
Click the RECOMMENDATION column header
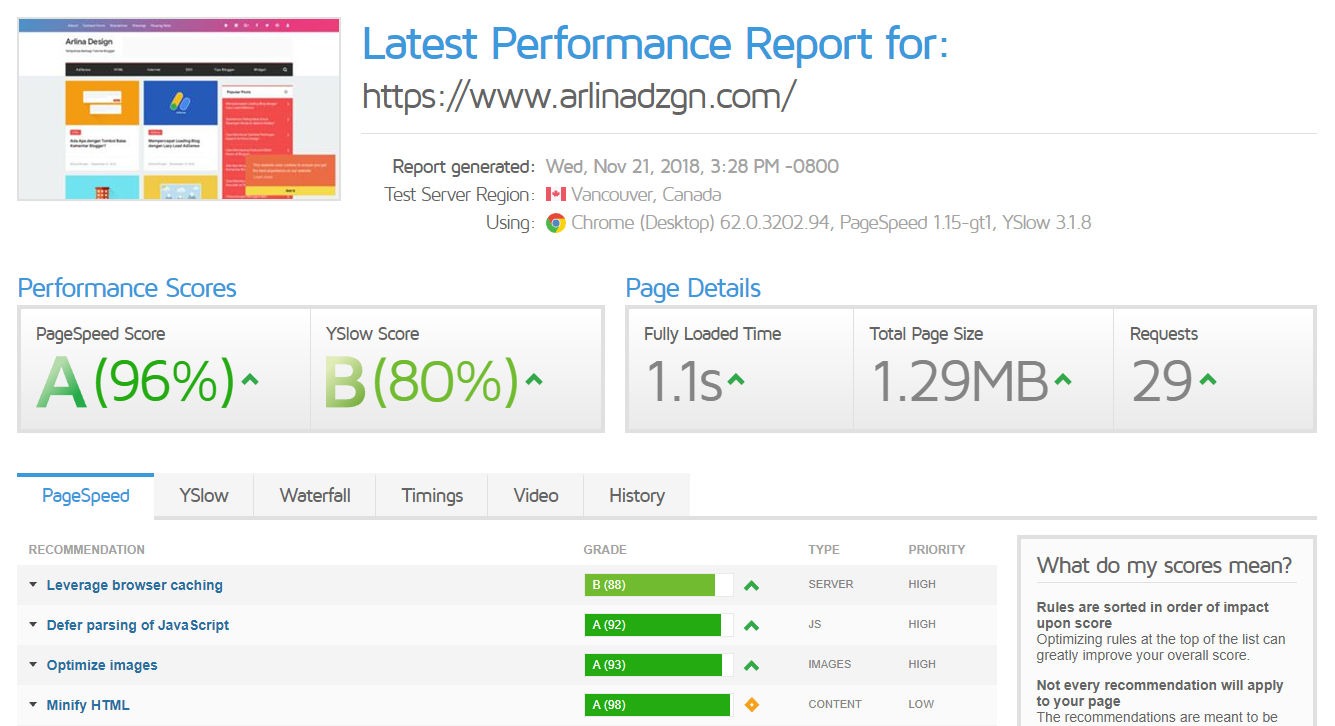click(x=87, y=550)
